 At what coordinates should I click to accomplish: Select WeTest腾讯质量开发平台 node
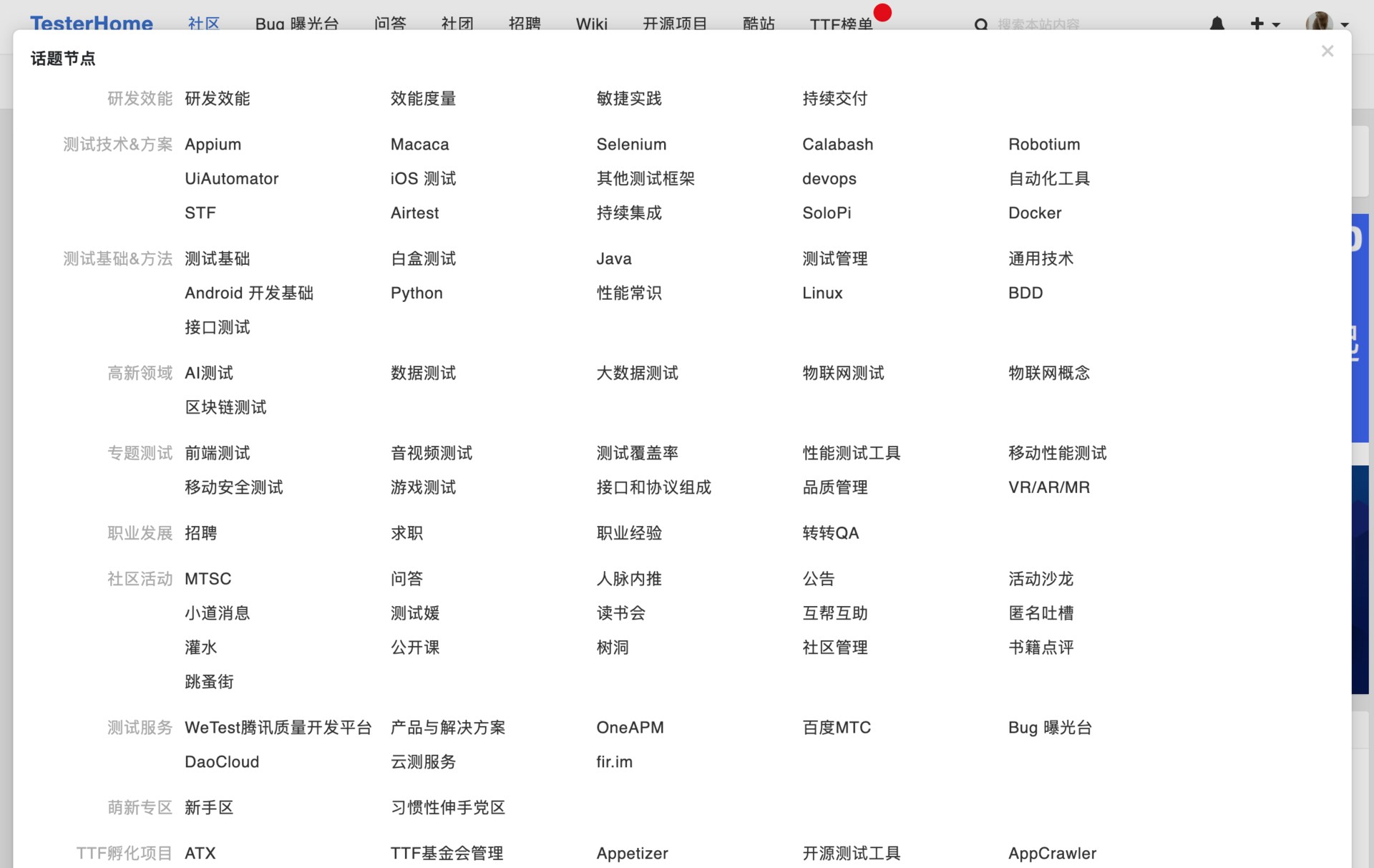pyautogui.click(x=278, y=727)
